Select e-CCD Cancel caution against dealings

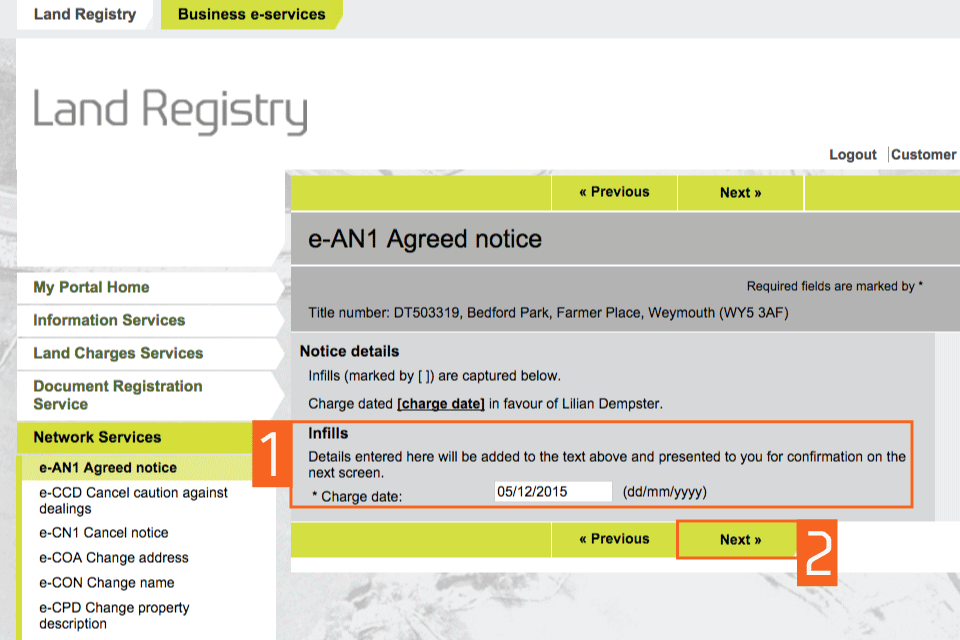(133, 500)
